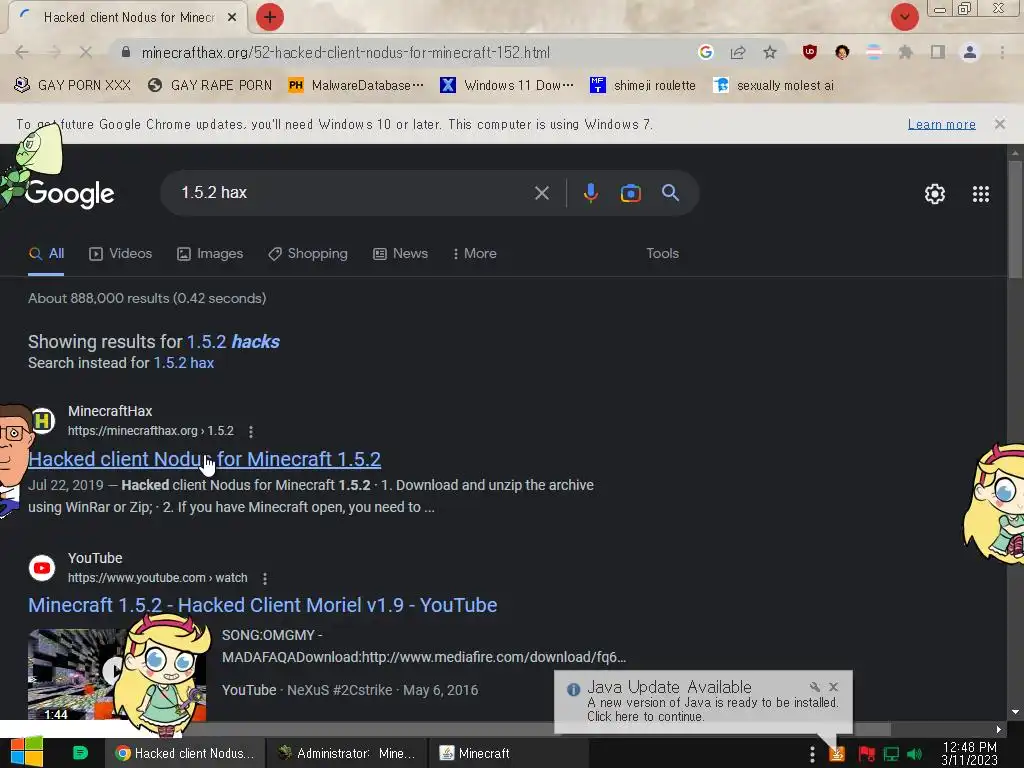Toggle the browser side panel
1024x768 pixels.
(938, 52)
